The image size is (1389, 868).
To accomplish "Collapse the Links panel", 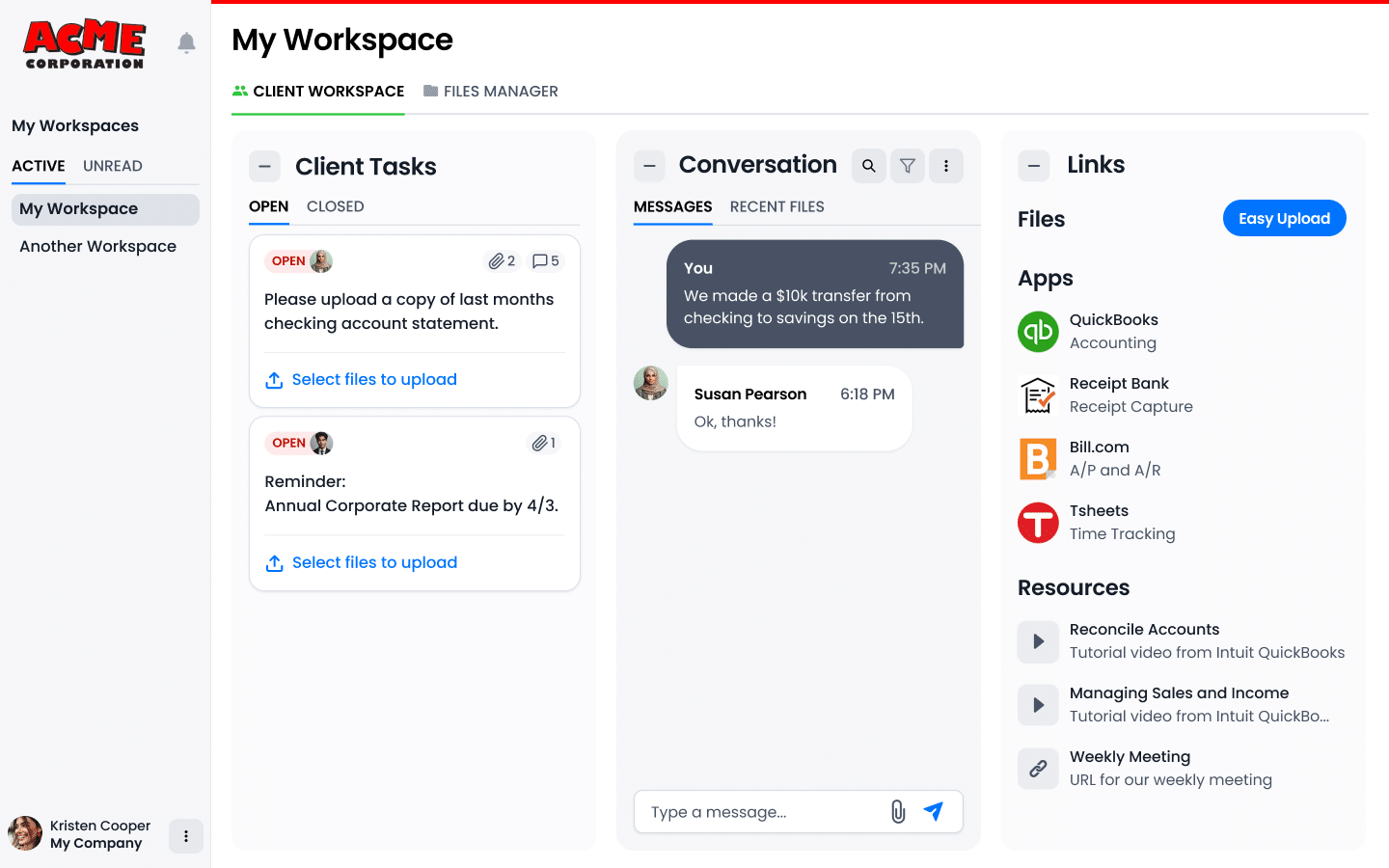I will click(1033, 166).
